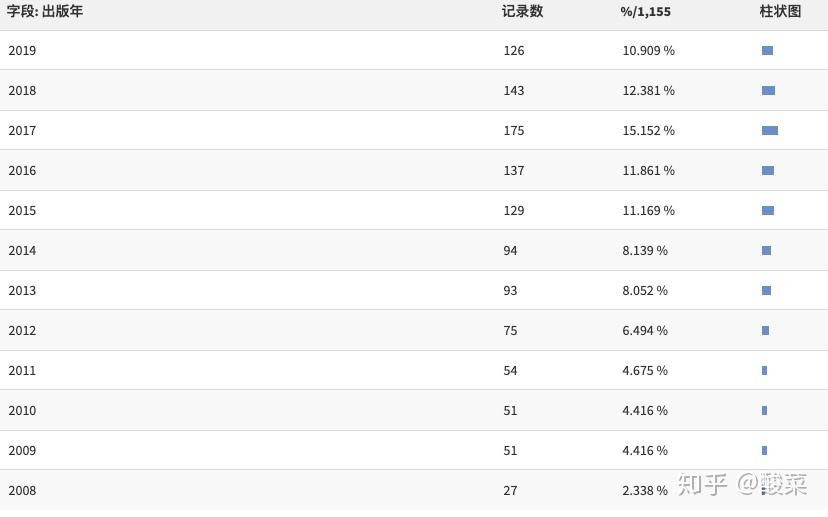Click the small bar for 2010
This screenshot has height=517, width=828.
tap(764, 410)
